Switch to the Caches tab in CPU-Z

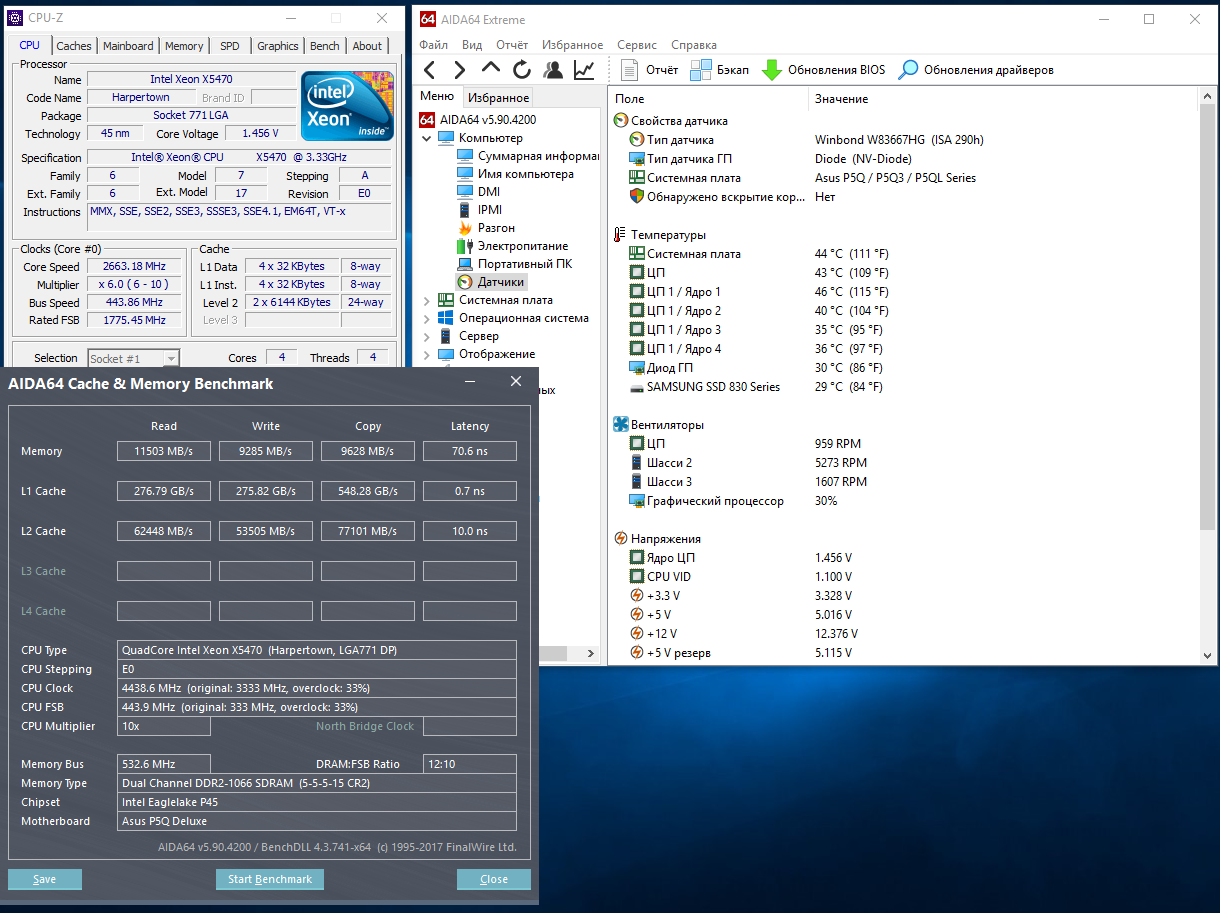[74, 46]
